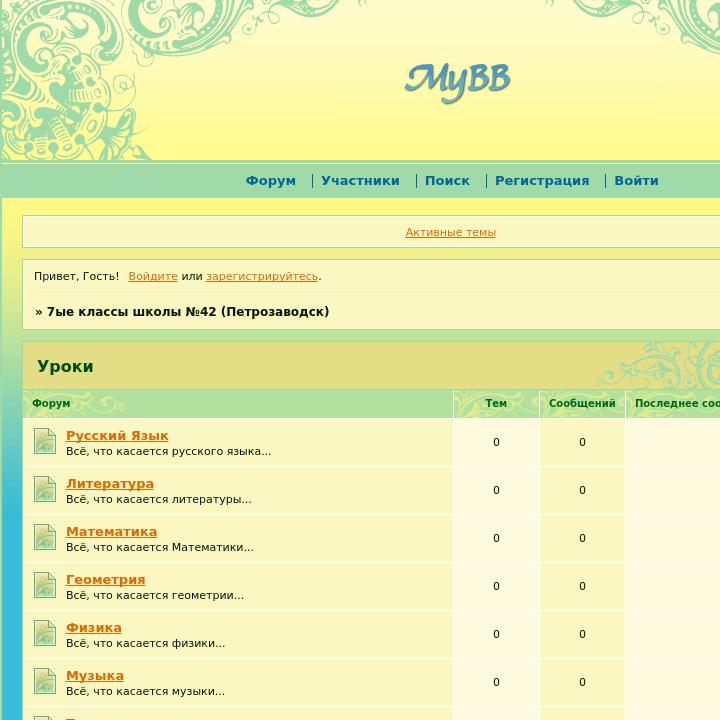Click description 'Всё, что касается русского языка...'
Viewport: 720px width, 720px height.
click(x=169, y=451)
